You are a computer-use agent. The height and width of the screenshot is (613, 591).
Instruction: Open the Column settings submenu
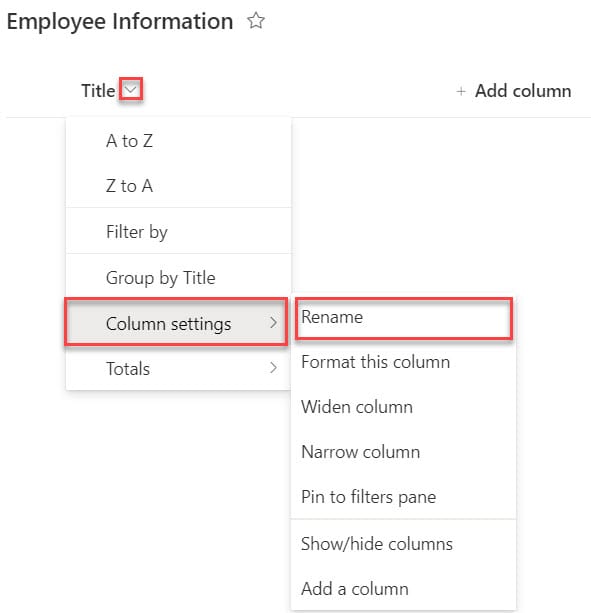(x=176, y=323)
